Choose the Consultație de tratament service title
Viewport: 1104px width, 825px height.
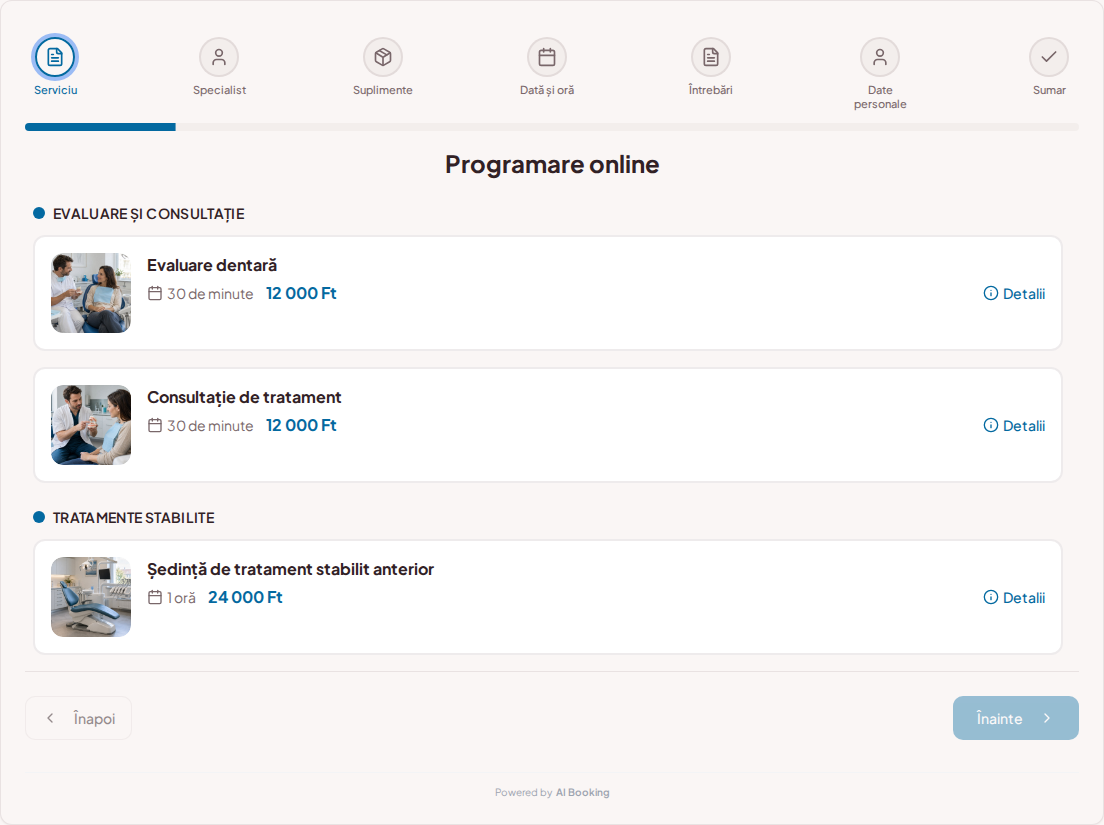244,398
